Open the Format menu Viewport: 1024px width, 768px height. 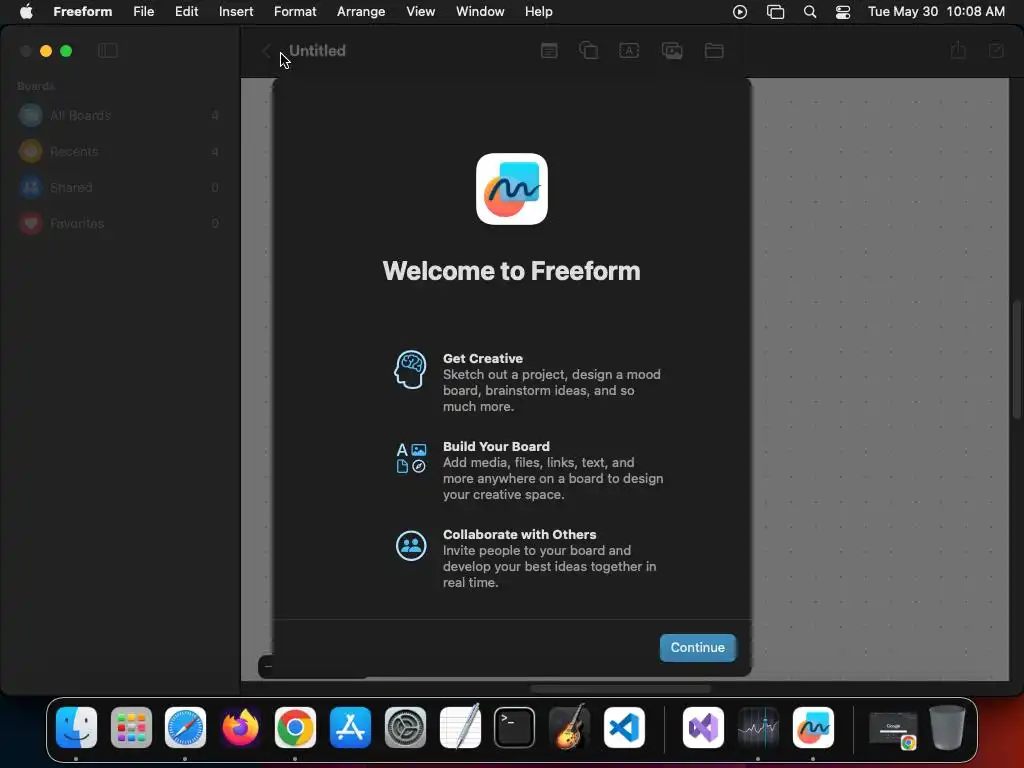pyautogui.click(x=295, y=12)
